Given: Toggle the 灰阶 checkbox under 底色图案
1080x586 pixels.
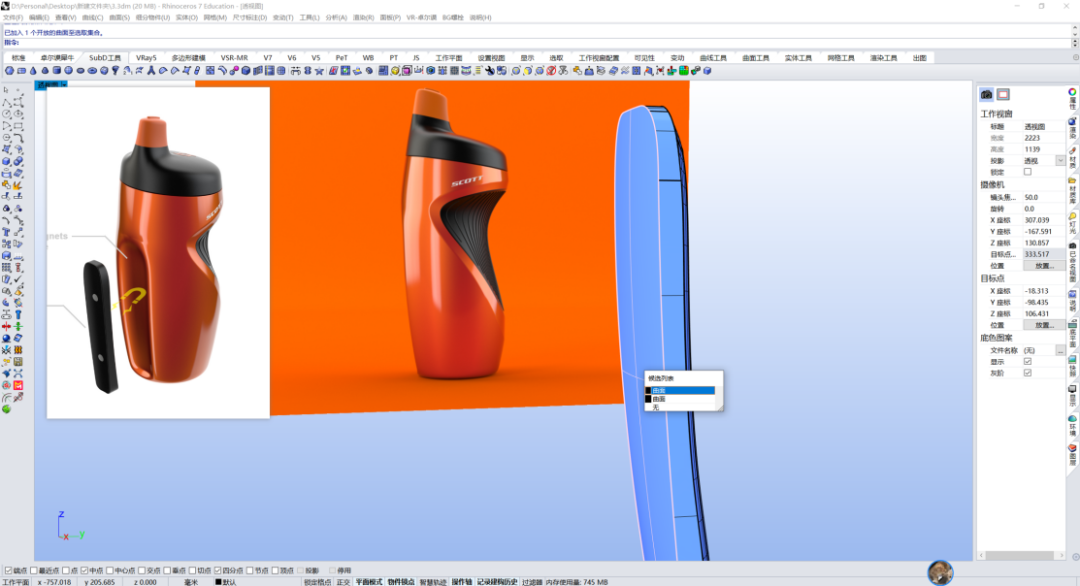Looking at the screenshot, I should click(1028, 373).
